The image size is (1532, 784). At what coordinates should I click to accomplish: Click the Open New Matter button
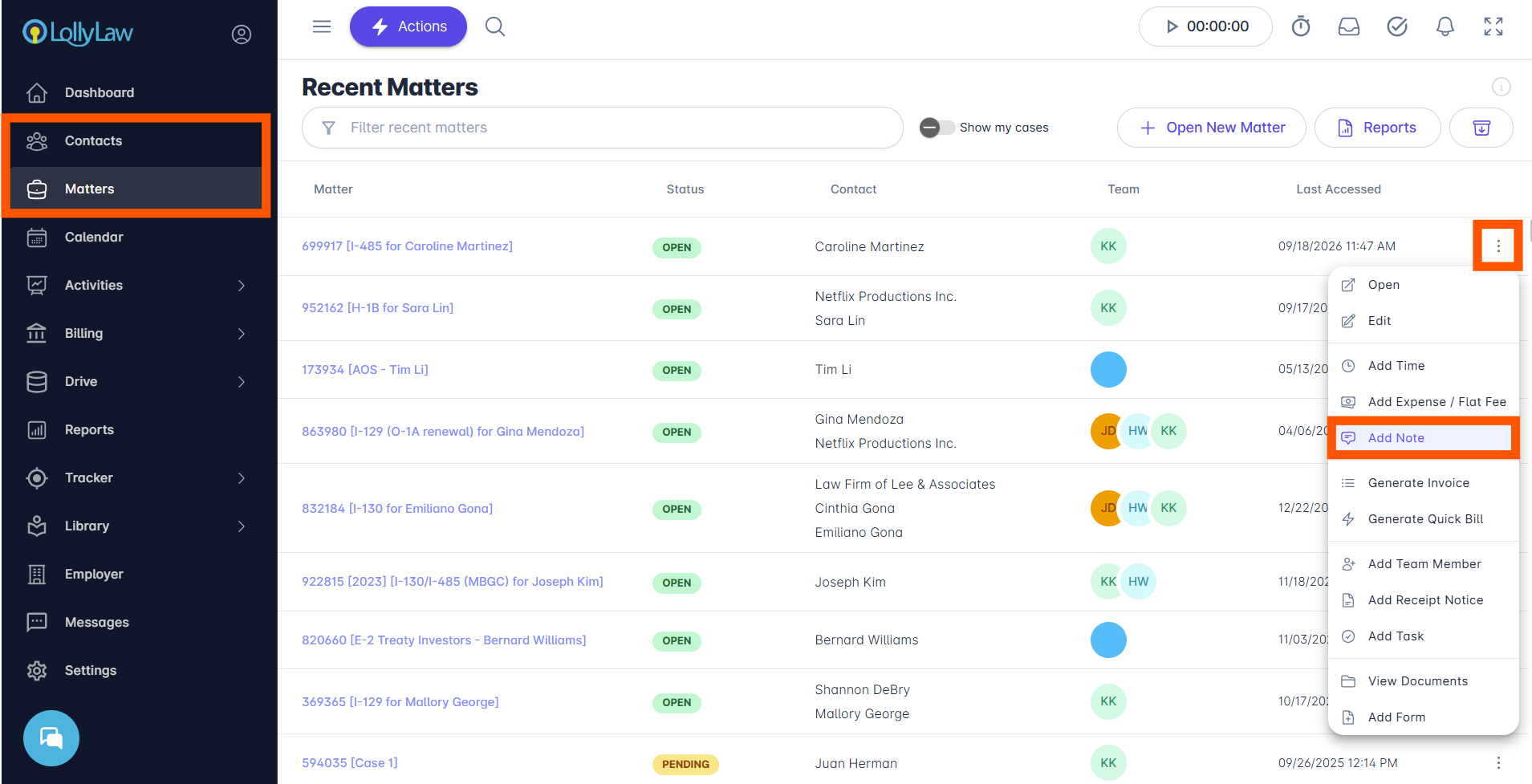point(1211,128)
